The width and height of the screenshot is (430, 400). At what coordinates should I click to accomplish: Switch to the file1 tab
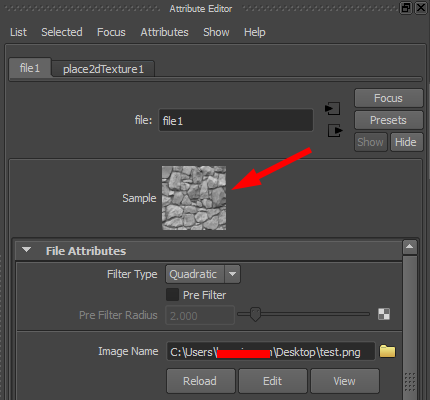pyautogui.click(x=30, y=68)
